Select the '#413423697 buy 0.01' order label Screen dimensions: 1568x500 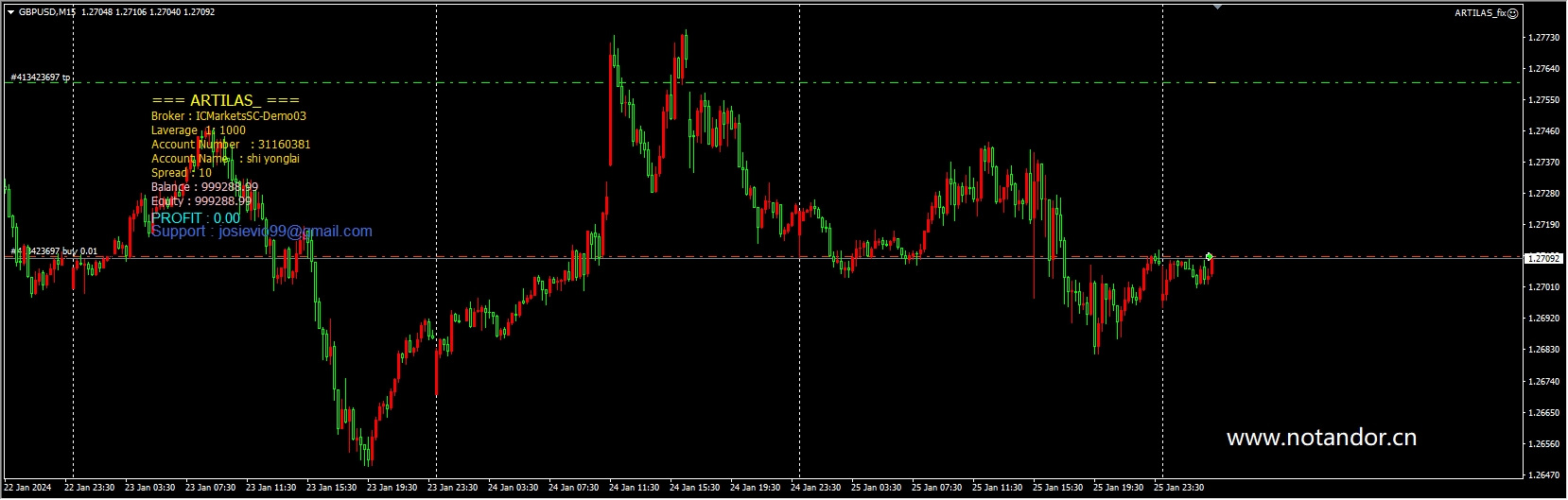click(54, 251)
